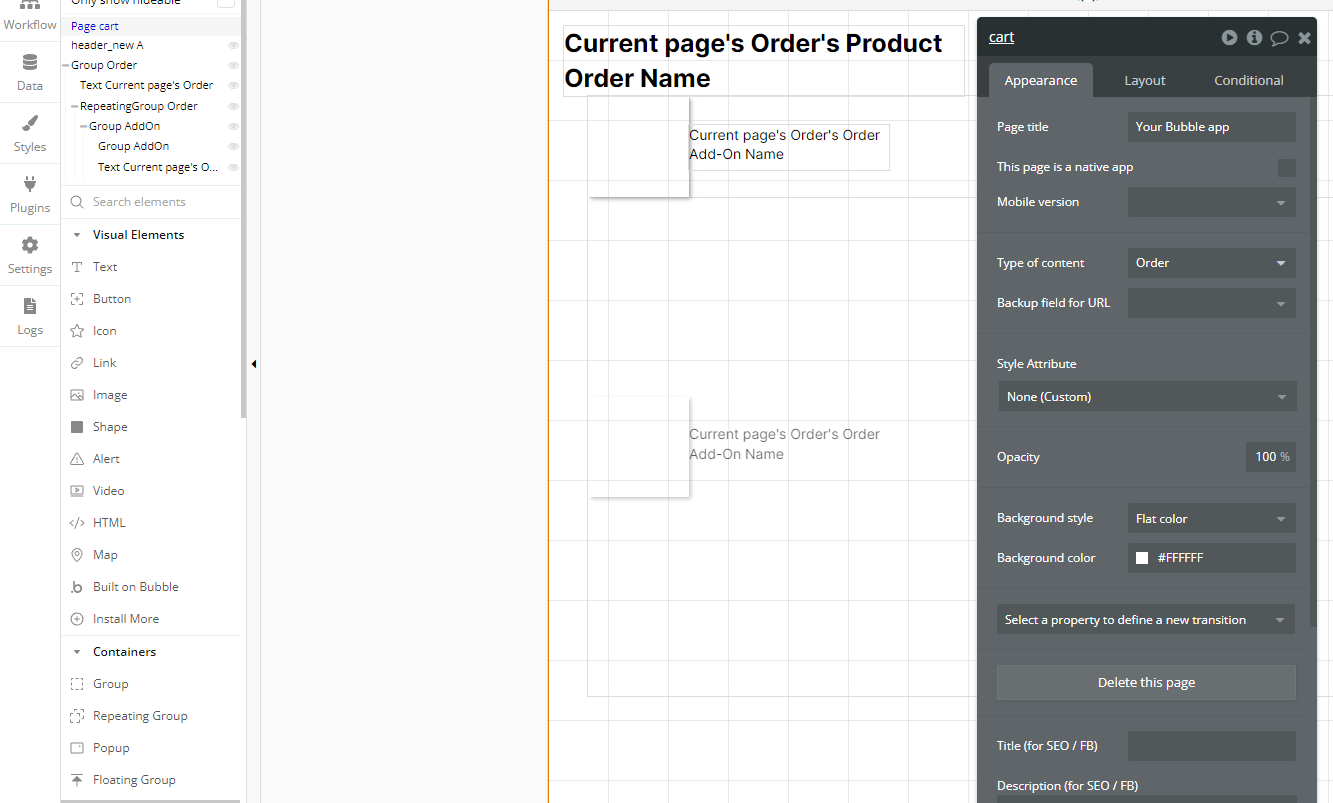1333x803 pixels.
Task: Select the Built on Bubble icon
Action: coord(77,587)
